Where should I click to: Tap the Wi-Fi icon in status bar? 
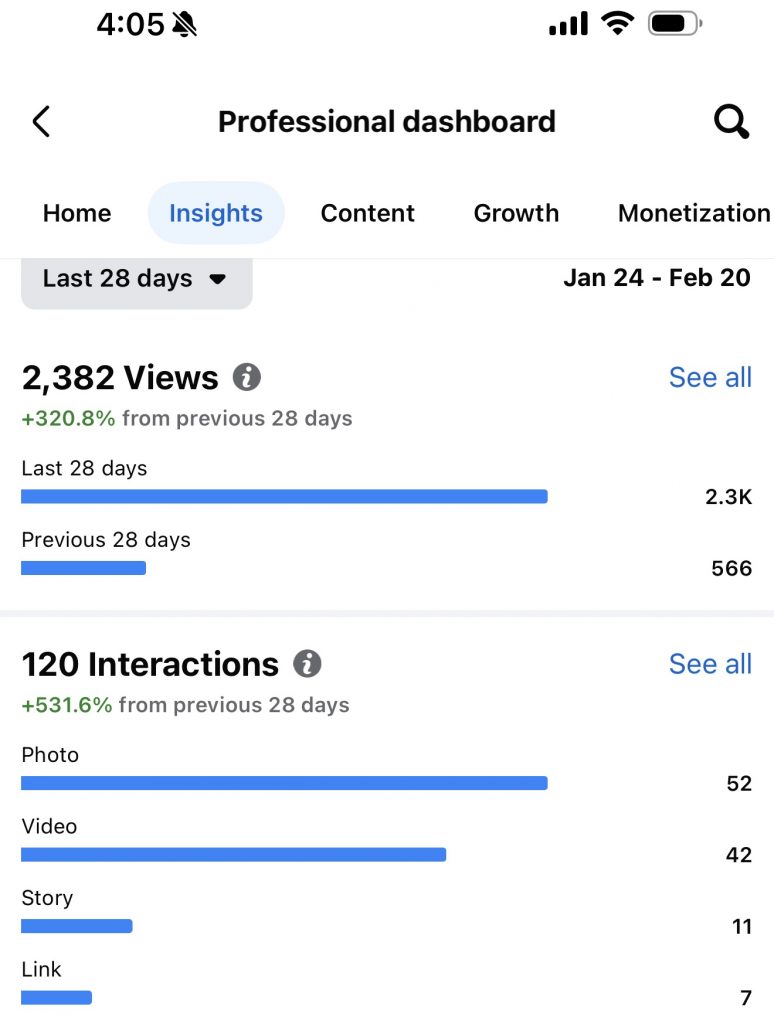619,24
